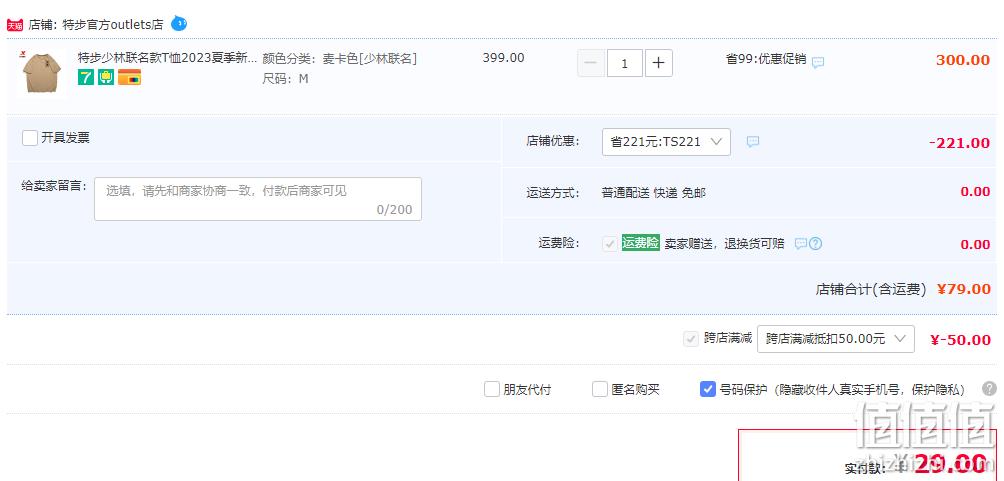The height and width of the screenshot is (481, 1004).
Task: Untick the 号码保护 checkbox
Action: point(708,389)
